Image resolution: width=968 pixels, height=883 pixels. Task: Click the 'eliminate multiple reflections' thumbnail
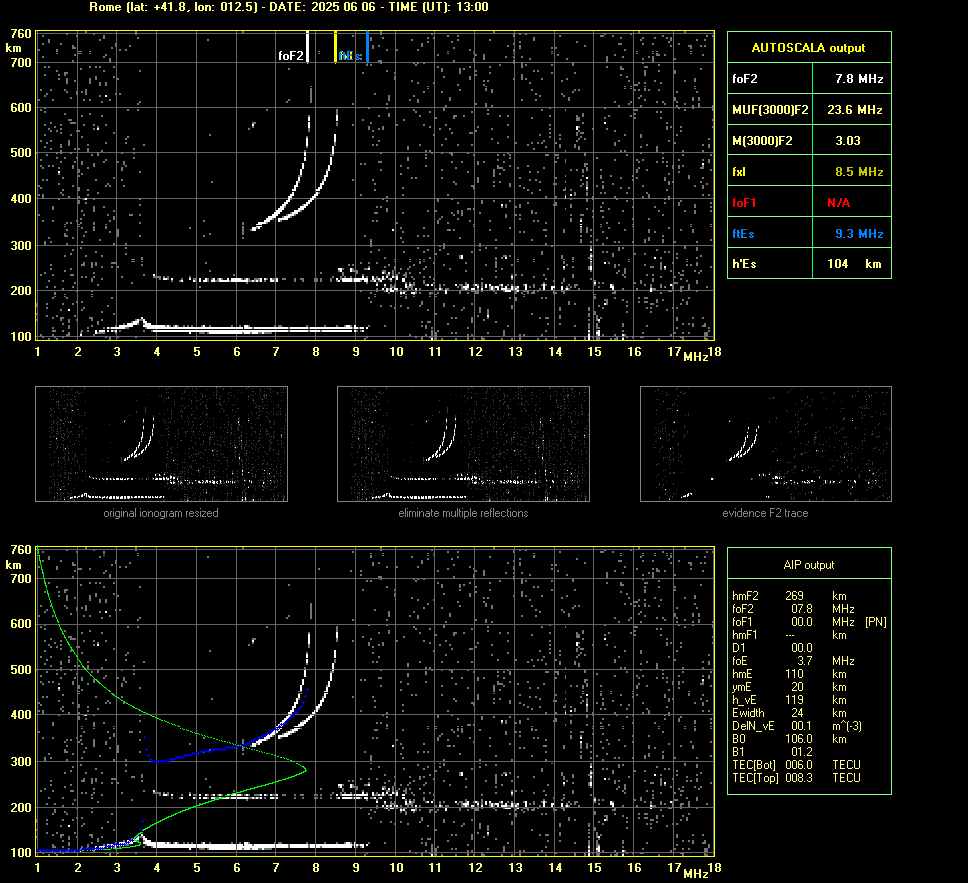(463, 444)
